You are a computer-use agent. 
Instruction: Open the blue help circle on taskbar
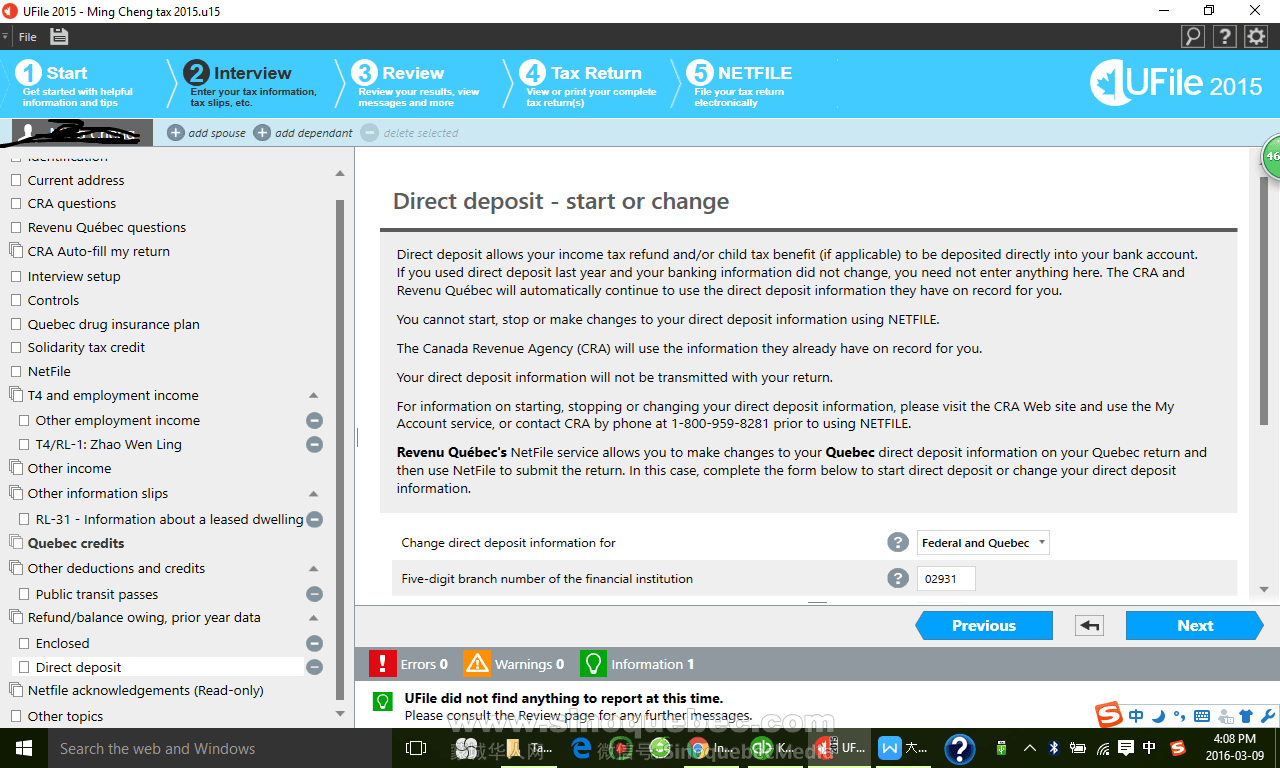point(959,748)
